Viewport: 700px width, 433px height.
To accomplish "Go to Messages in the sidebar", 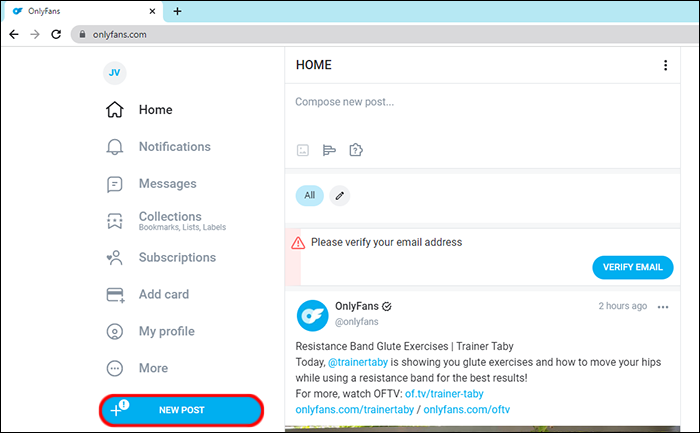I will tap(151, 183).
